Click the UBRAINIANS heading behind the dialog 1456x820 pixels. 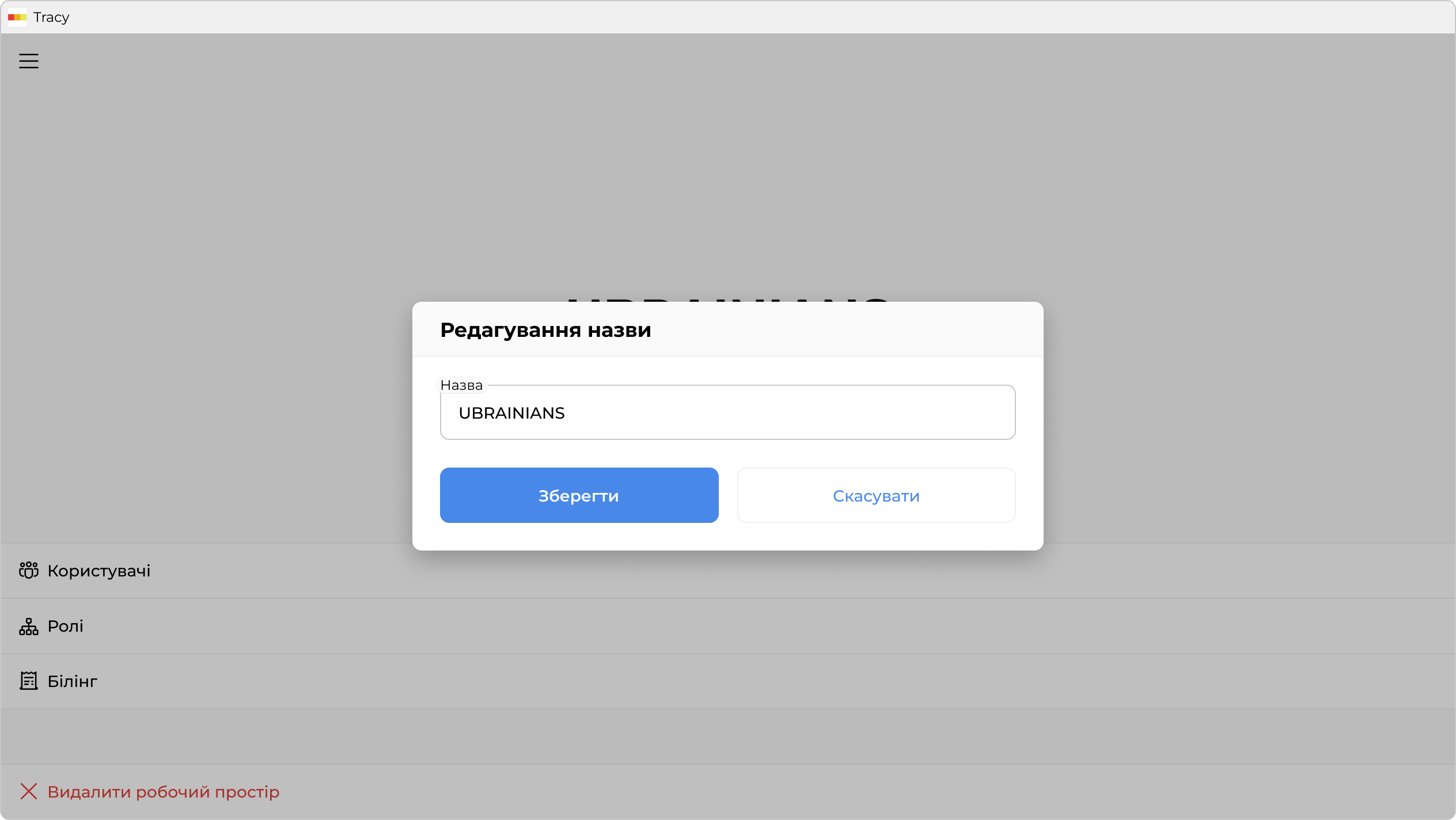point(728,299)
